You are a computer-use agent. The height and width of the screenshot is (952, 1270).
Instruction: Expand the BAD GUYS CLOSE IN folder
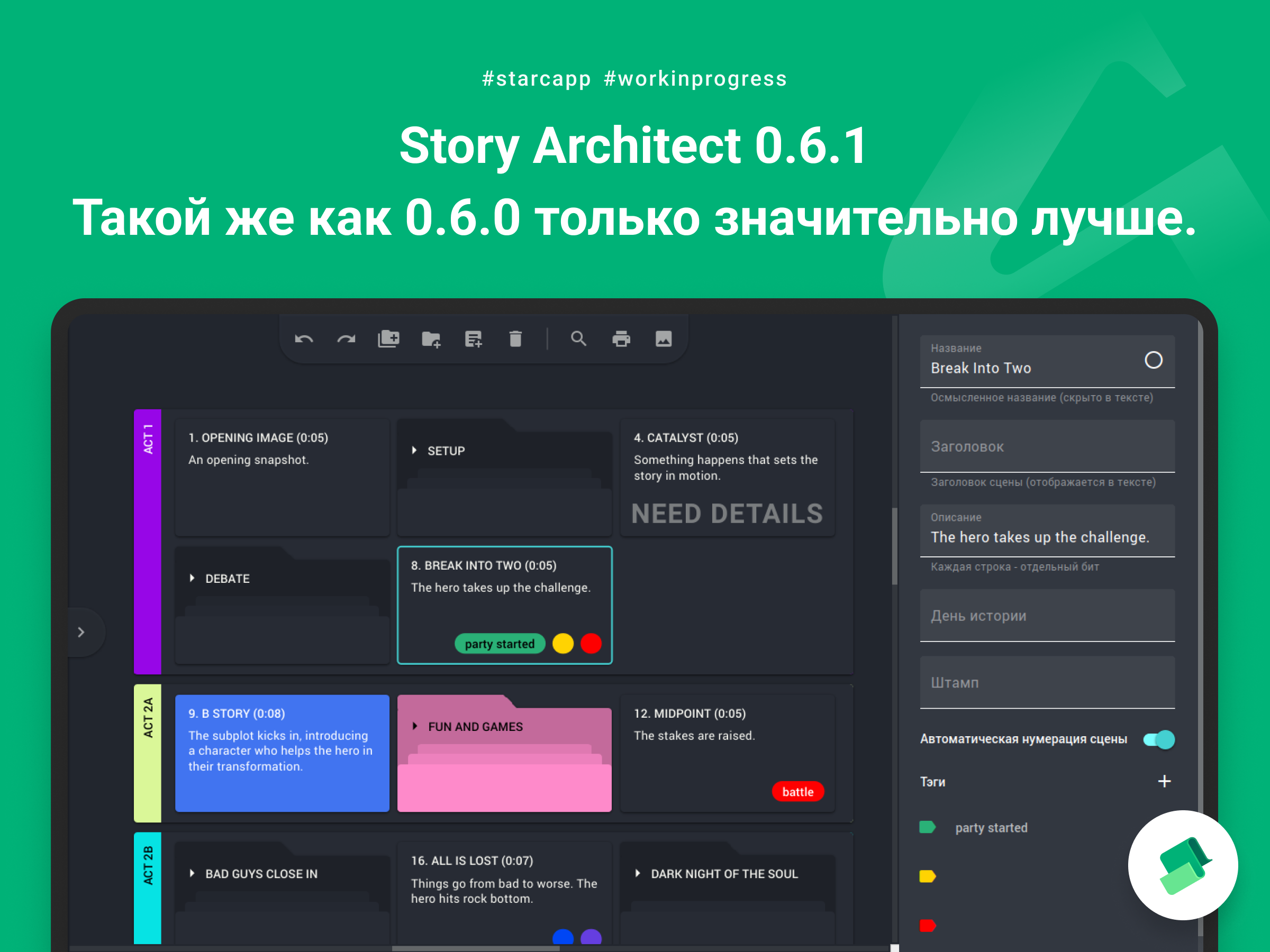pos(192,873)
